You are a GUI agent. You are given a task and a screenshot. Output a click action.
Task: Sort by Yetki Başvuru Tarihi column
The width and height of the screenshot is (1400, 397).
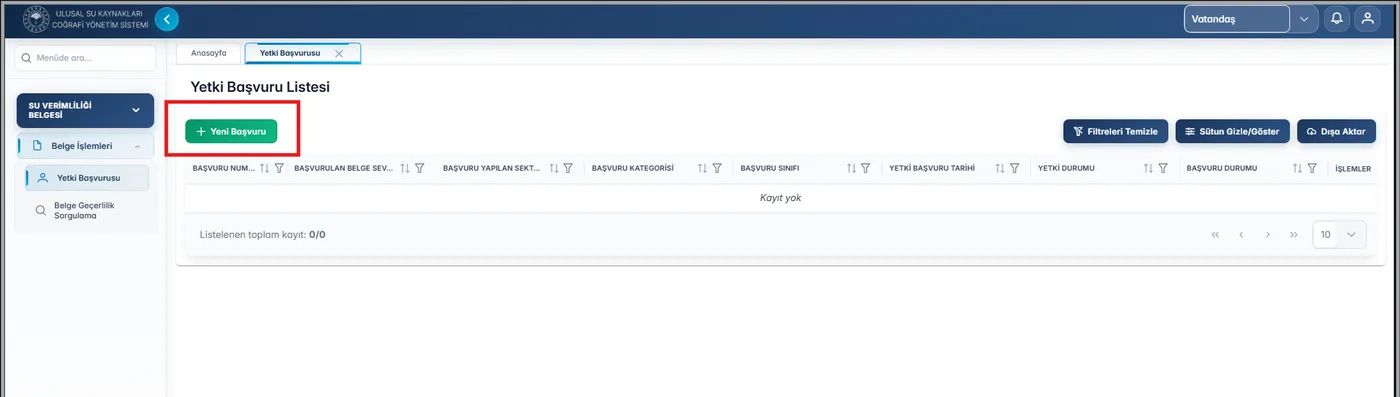[1000, 169]
